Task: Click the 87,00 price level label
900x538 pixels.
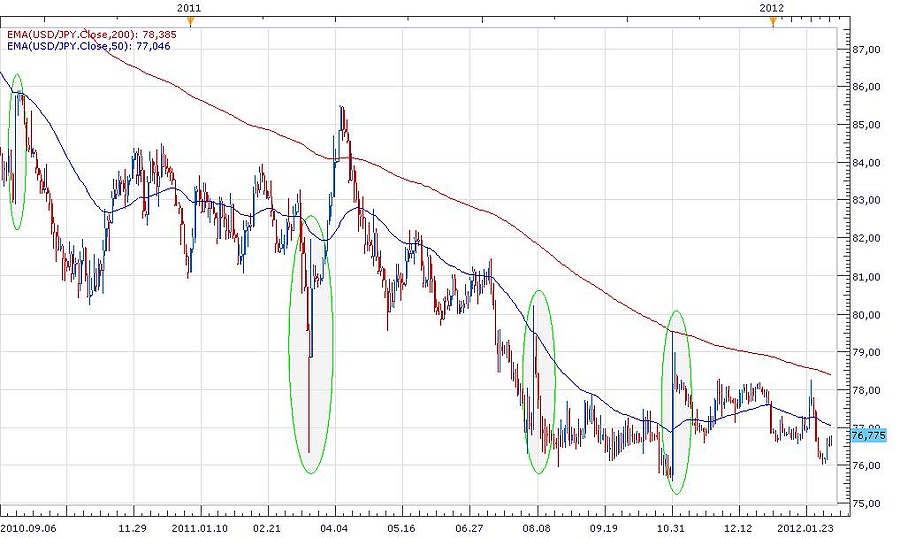Action: point(865,48)
